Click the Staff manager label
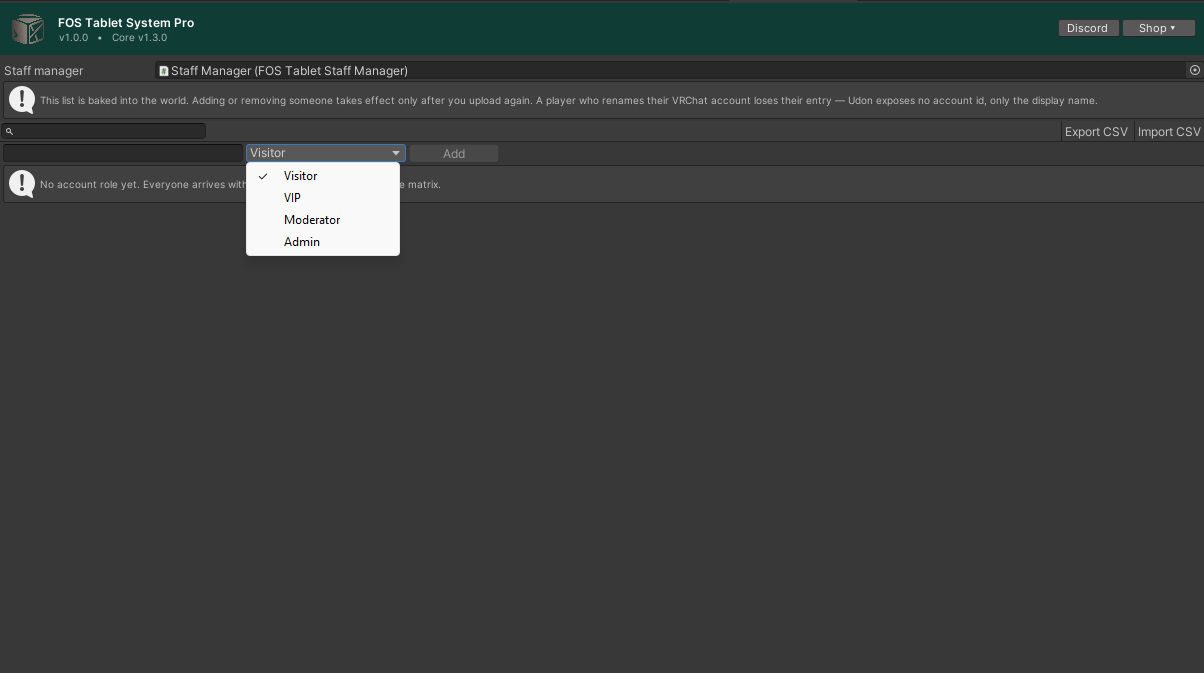The image size is (1204, 673). click(x=44, y=71)
